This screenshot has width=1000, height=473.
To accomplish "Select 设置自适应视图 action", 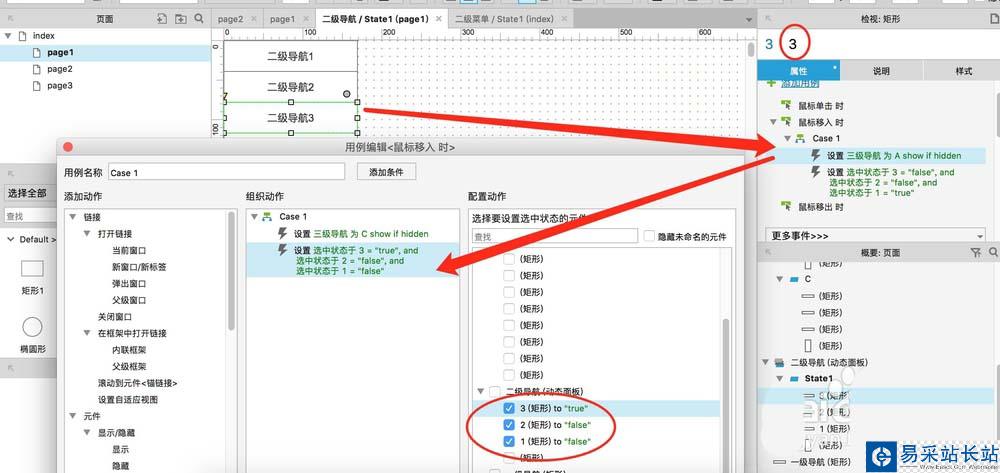I will (x=128, y=399).
